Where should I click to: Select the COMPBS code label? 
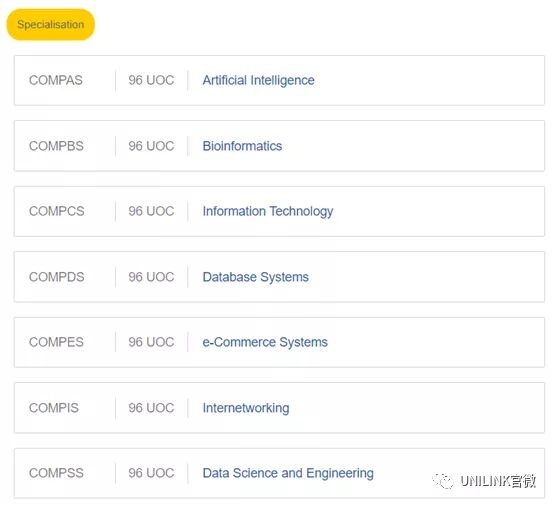point(56,146)
